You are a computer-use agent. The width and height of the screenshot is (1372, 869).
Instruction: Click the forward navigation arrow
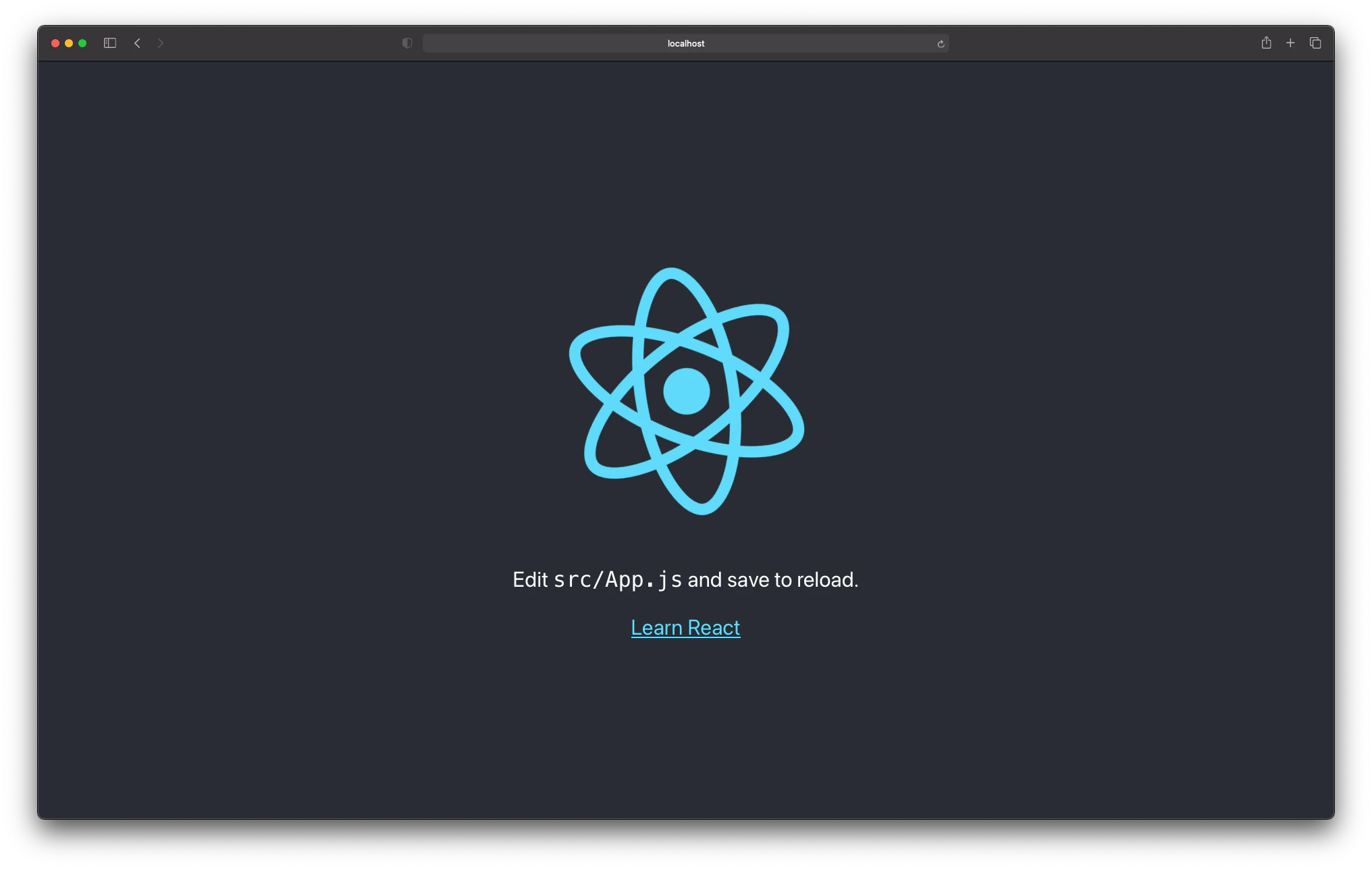[x=161, y=43]
